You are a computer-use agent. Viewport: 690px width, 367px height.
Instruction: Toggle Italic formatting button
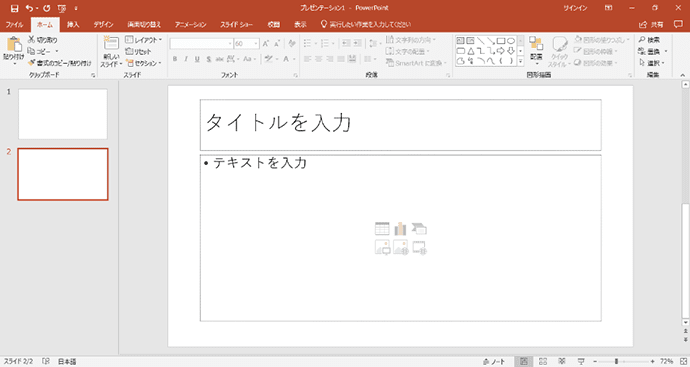pyautogui.click(x=186, y=59)
